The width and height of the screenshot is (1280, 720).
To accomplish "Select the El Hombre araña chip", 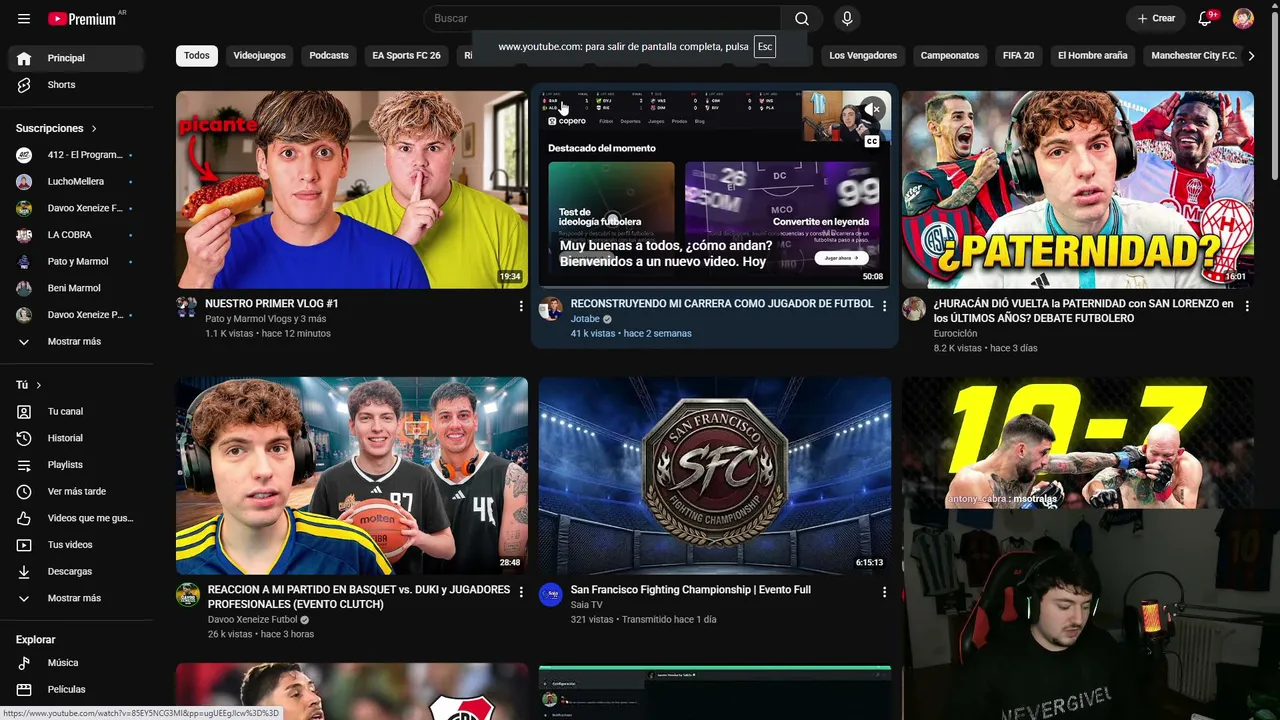I will coord(1093,56).
